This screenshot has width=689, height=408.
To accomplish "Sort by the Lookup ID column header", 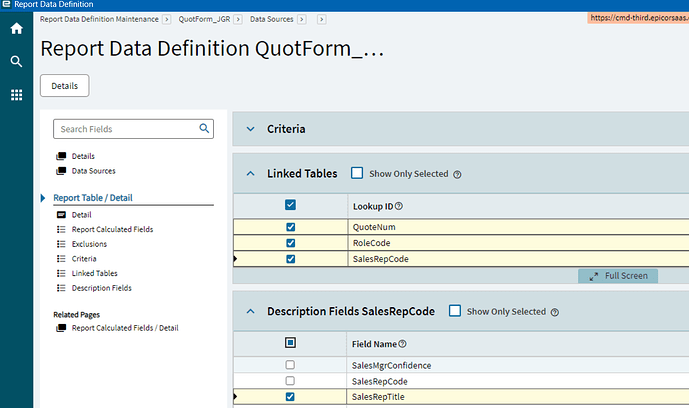I will pyautogui.click(x=373, y=206).
